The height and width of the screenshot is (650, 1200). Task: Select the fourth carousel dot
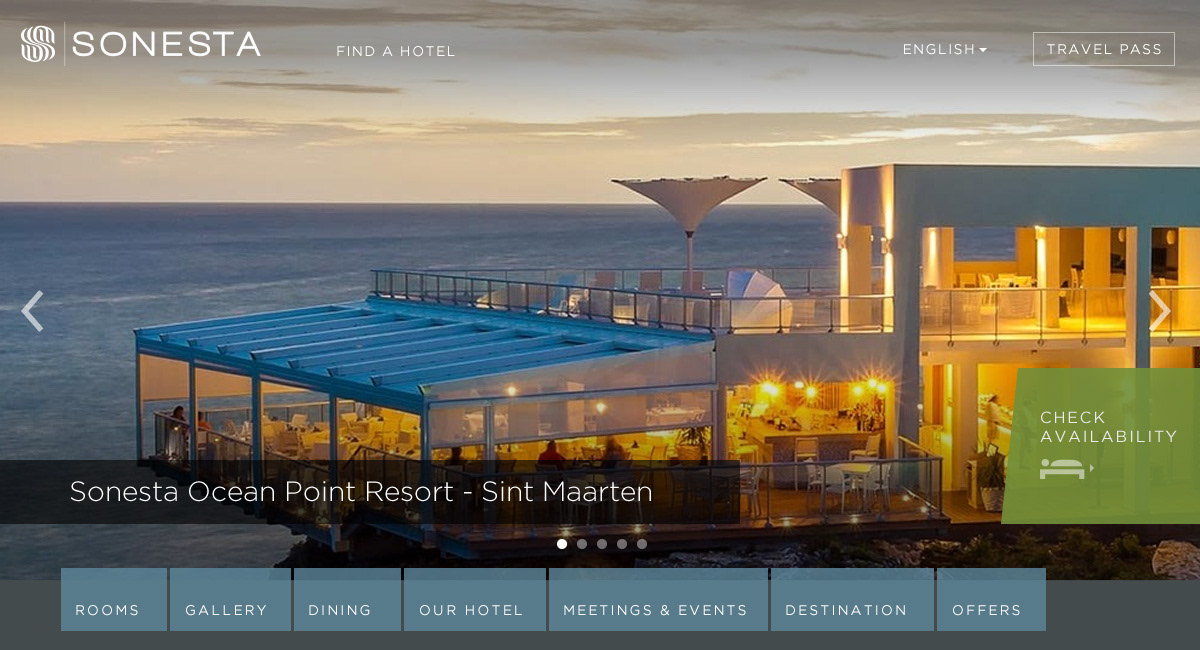622,544
